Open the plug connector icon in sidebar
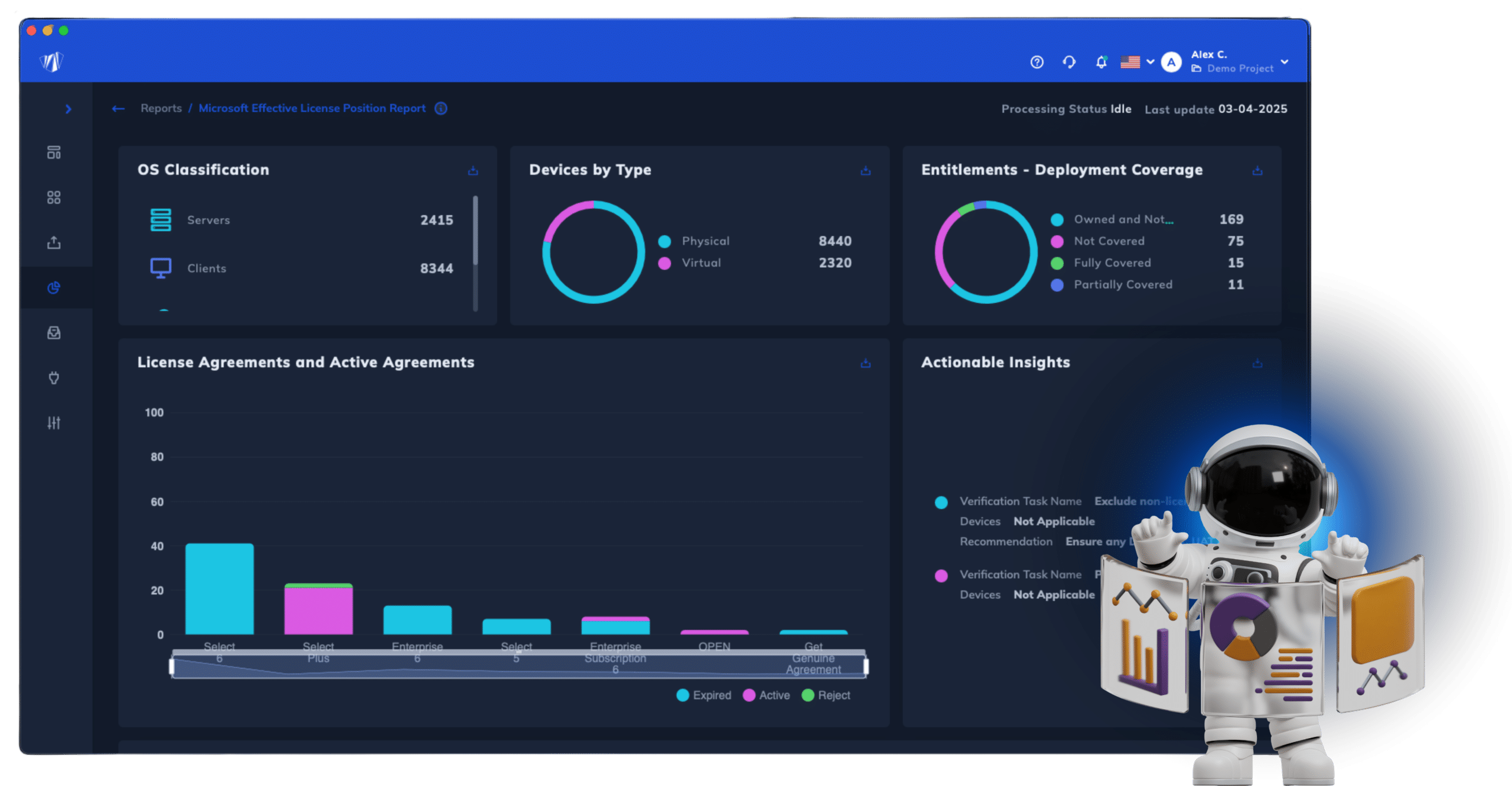 click(54, 378)
